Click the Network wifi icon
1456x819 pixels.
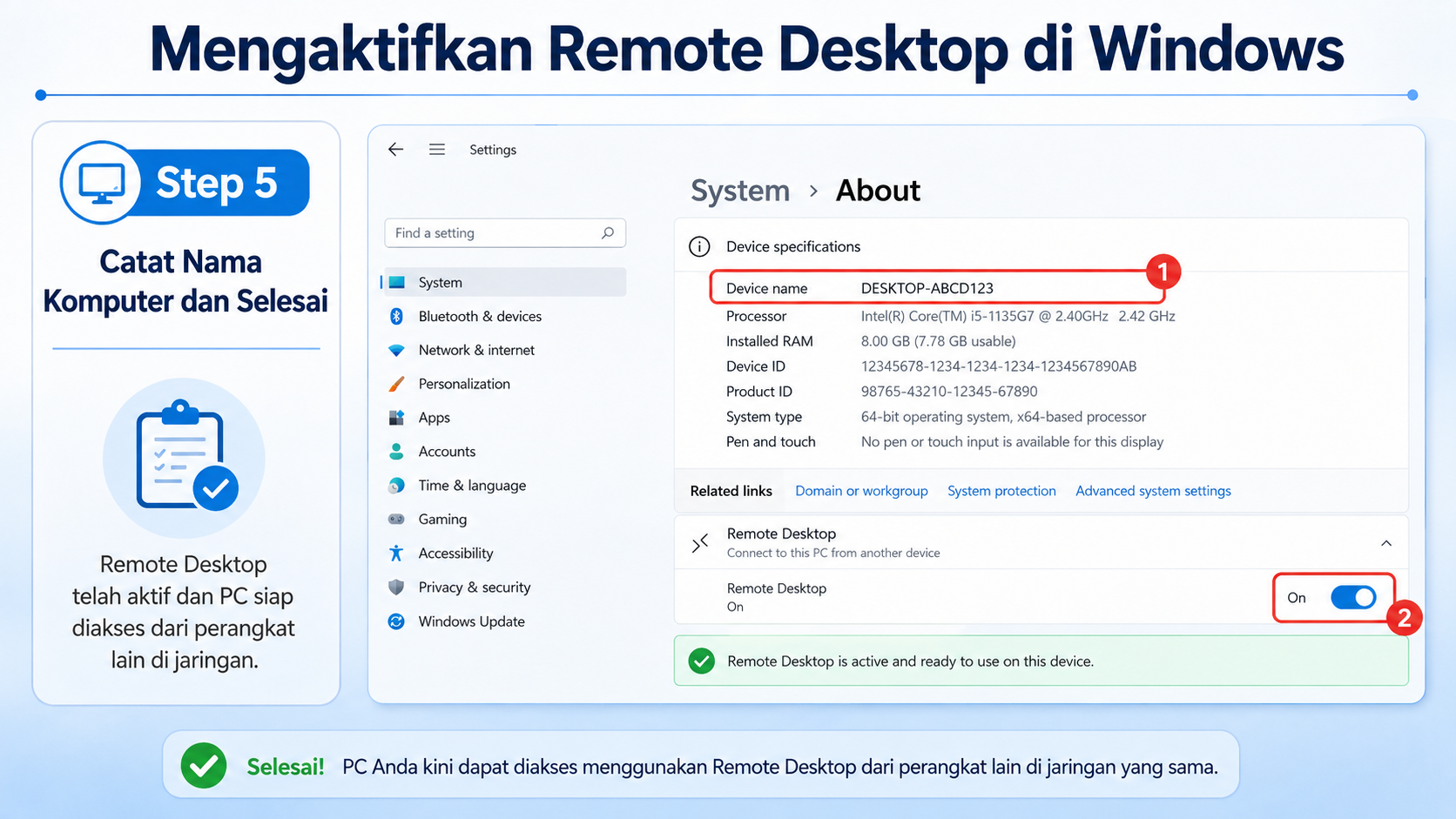pos(396,350)
